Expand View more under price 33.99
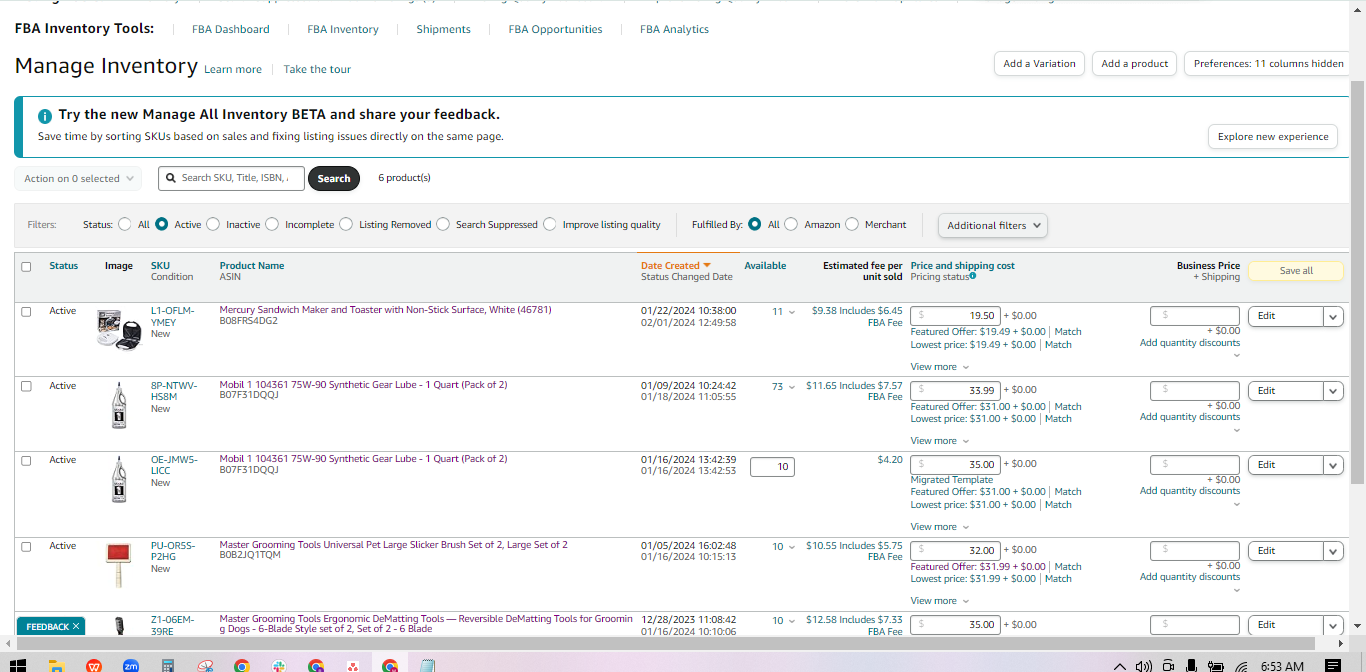1366x672 pixels. pyautogui.click(x=940, y=441)
